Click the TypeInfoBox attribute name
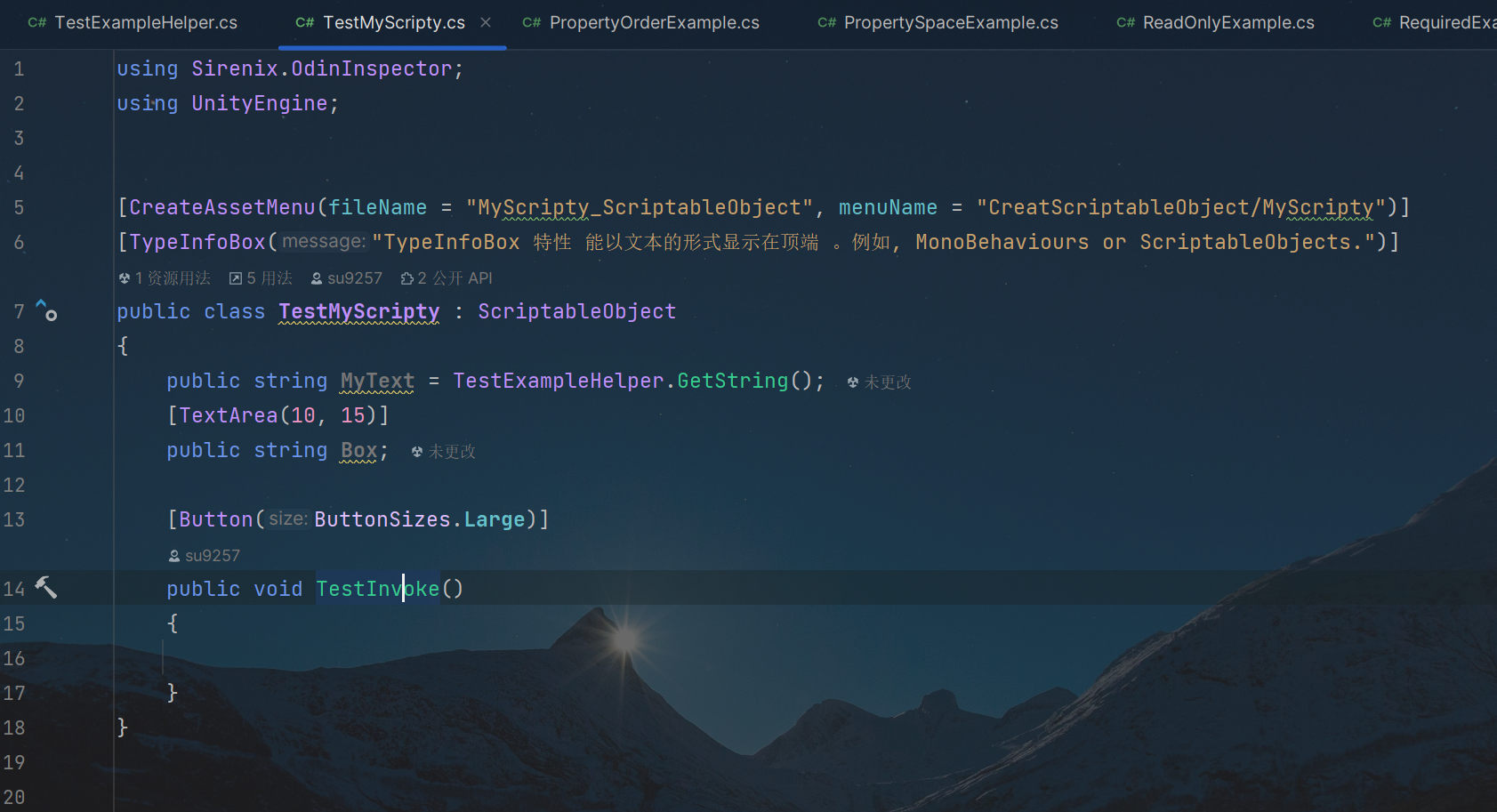Viewport: 1497px width, 812px height. tap(197, 242)
